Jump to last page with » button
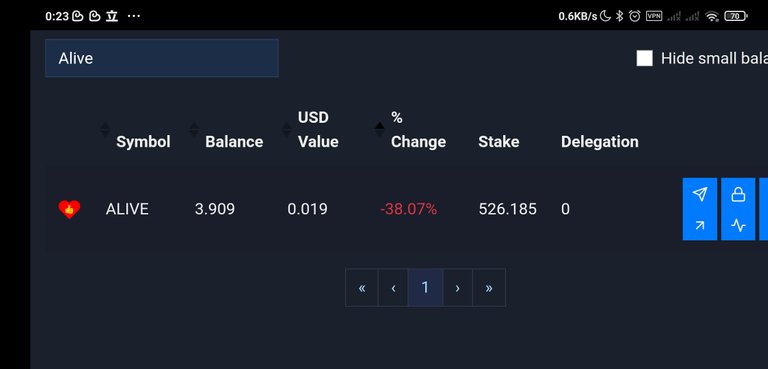 click(x=489, y=288)
